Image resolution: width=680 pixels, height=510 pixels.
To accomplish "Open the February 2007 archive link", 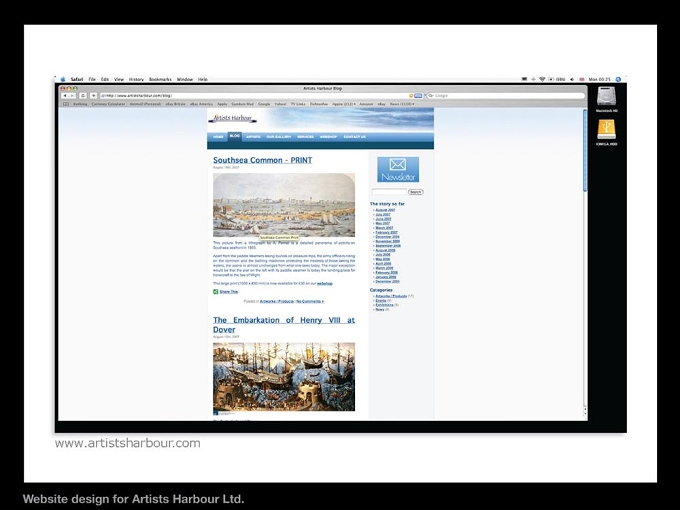I will click(386, 232).
